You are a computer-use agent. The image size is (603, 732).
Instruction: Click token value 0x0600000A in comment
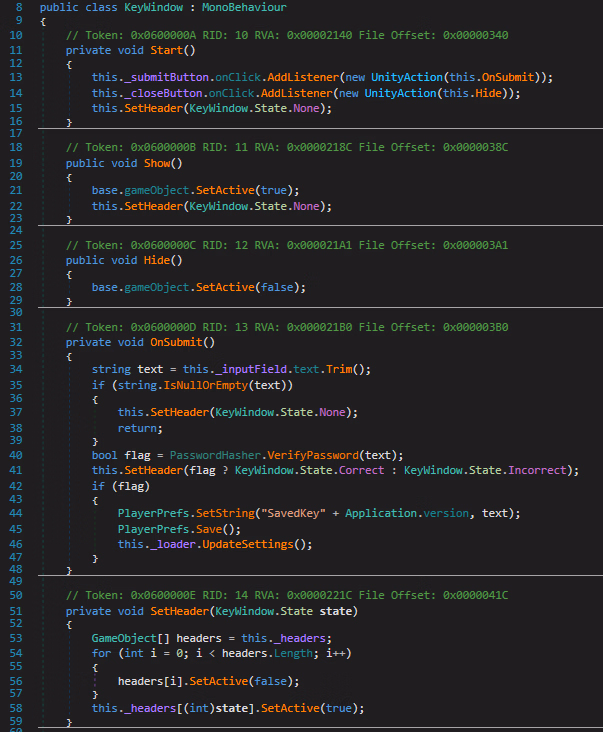163,35
